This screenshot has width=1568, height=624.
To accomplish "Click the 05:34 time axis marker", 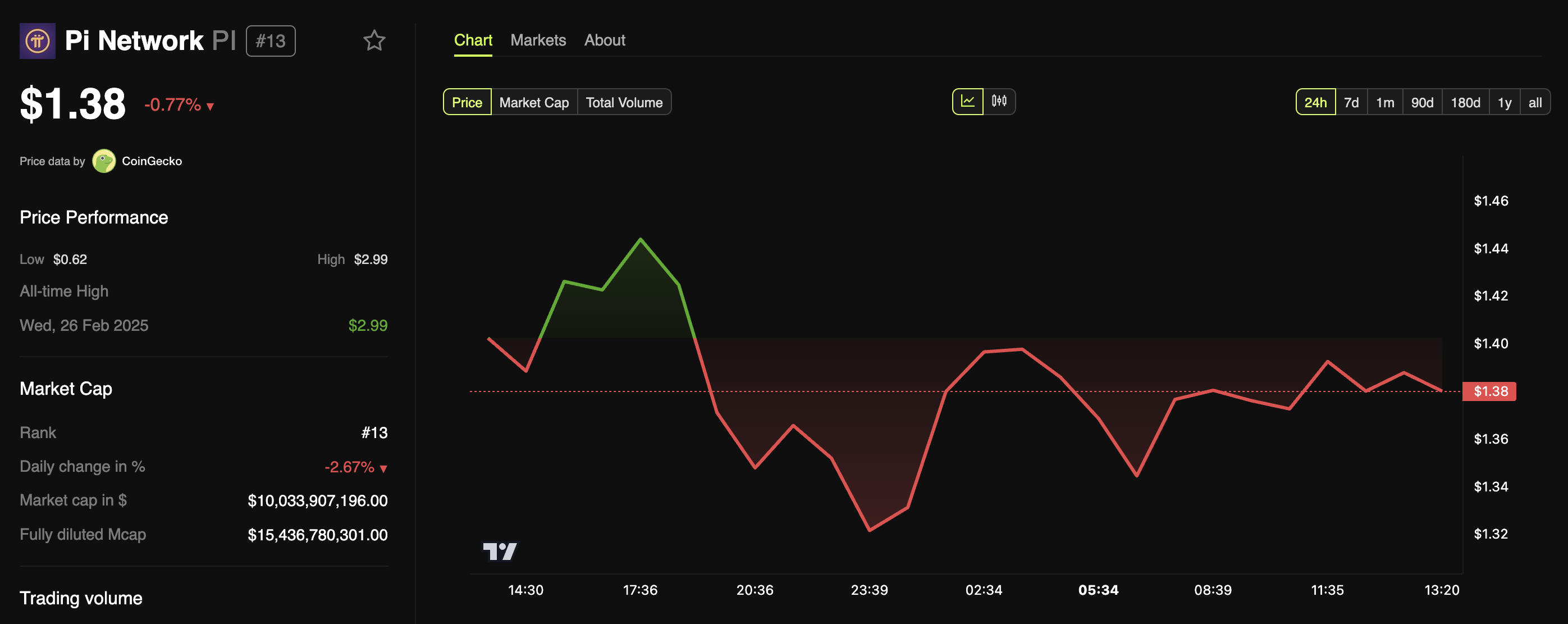I will [x=1098, y=590].
